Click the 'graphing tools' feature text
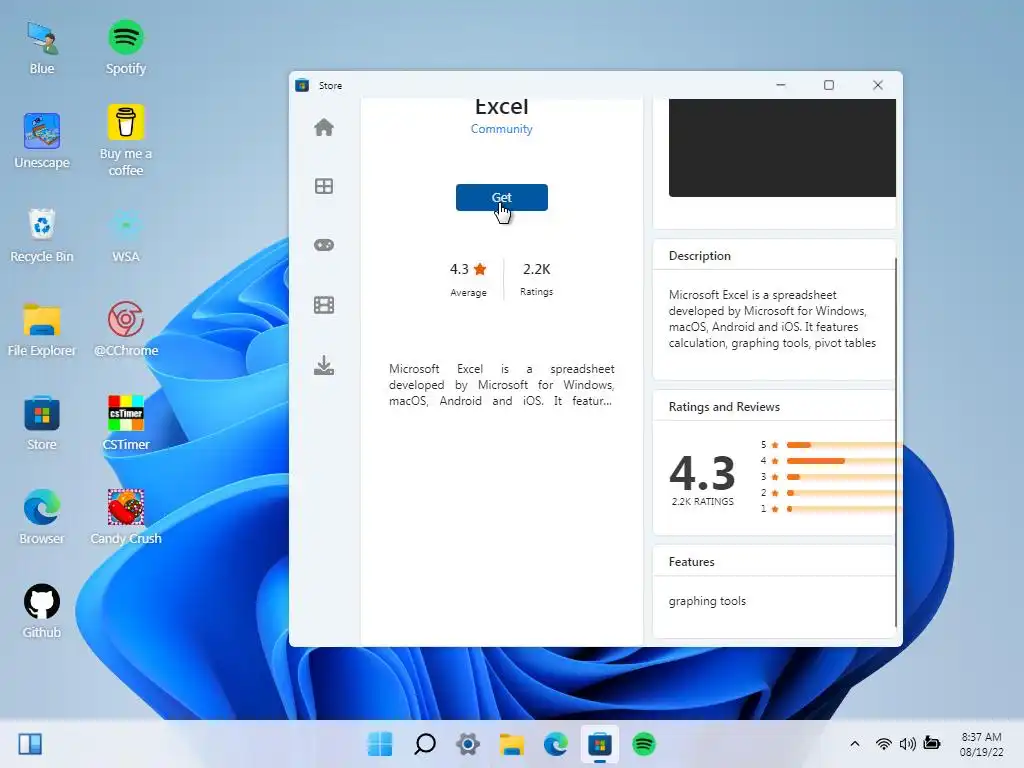1024x768 pixels. 707,601
